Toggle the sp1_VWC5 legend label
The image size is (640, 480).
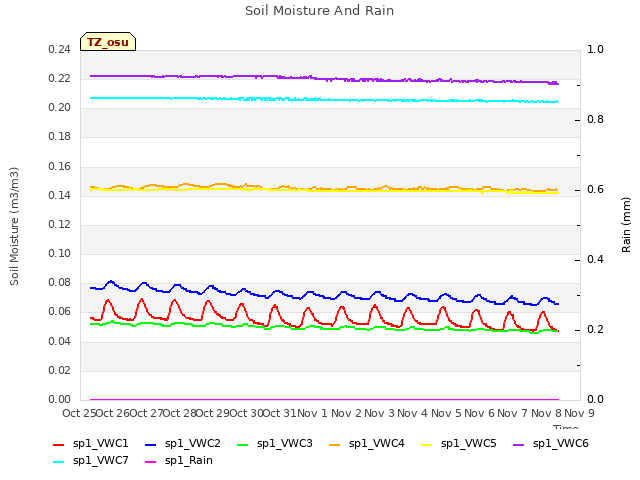[469, 444]
